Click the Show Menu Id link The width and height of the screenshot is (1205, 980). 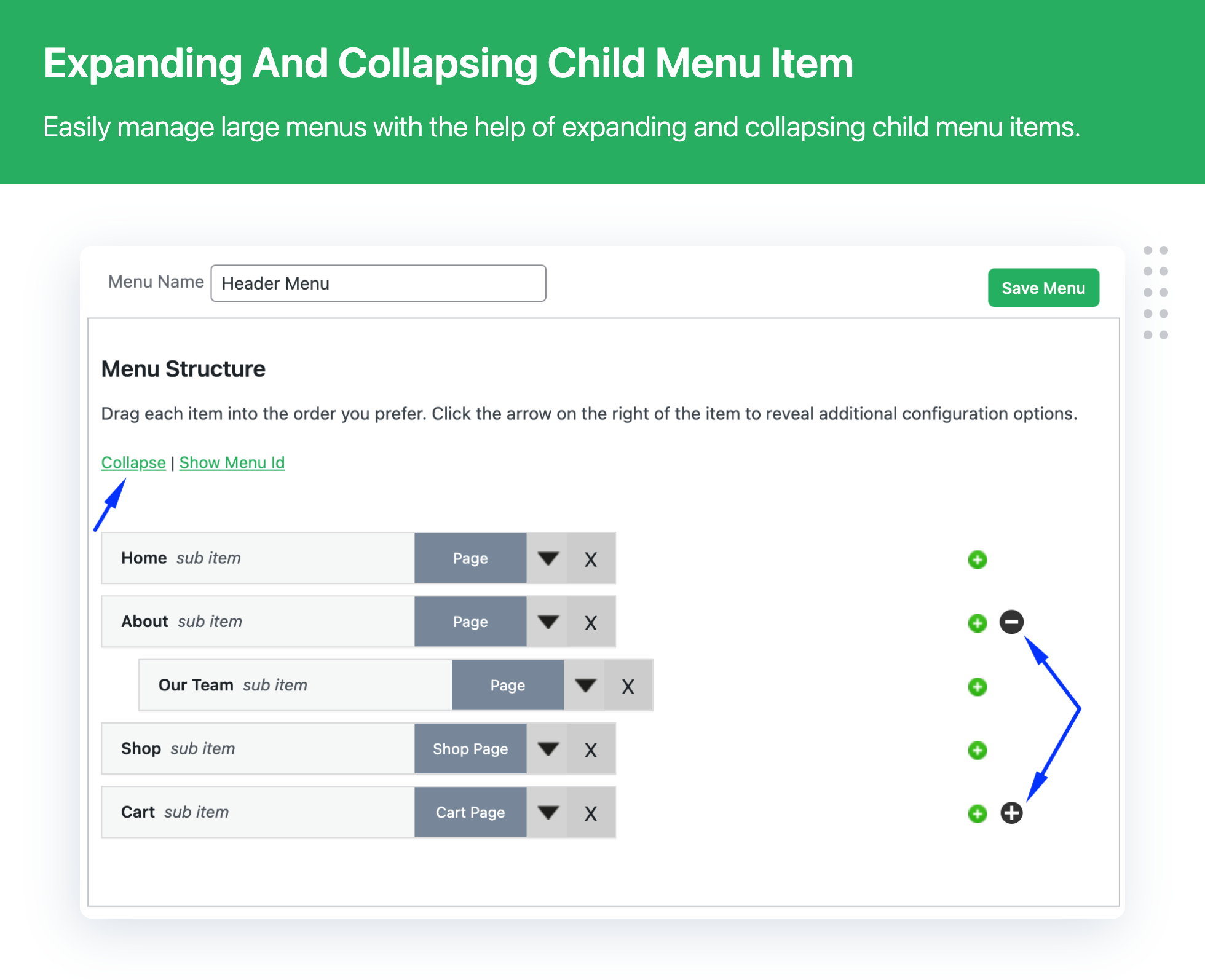pos(232,462)
